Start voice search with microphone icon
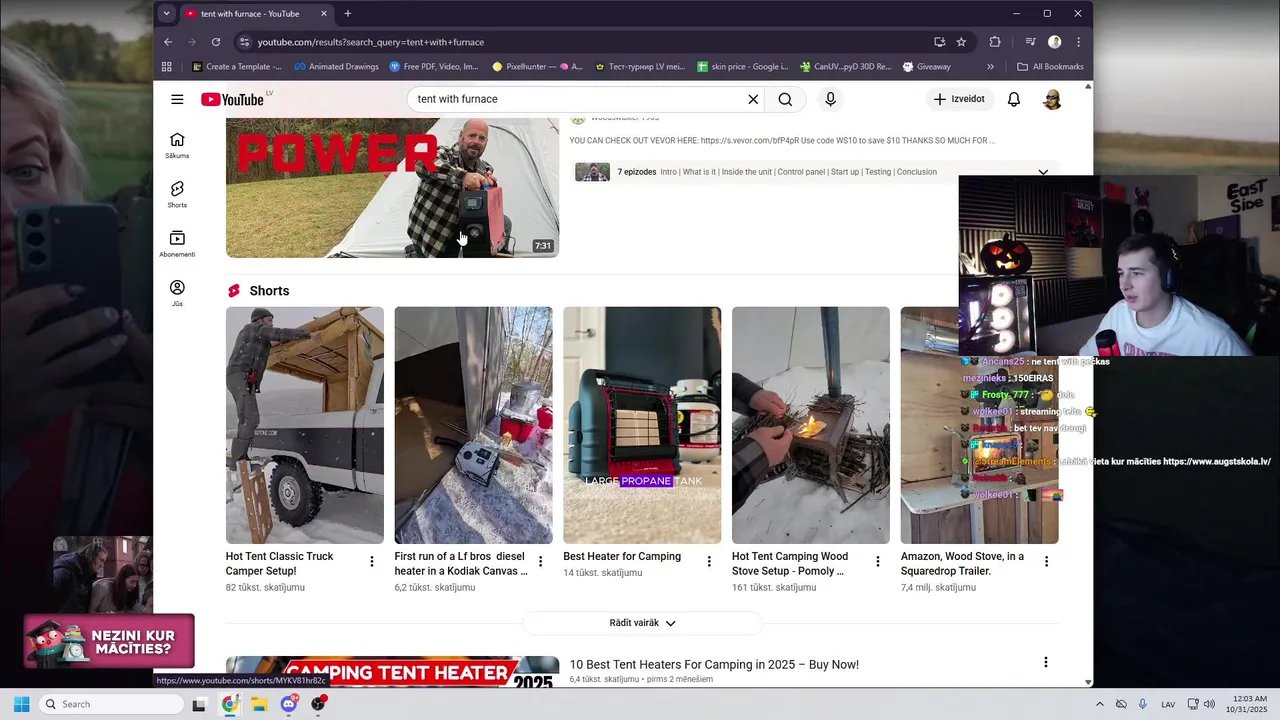 point(830,99)
